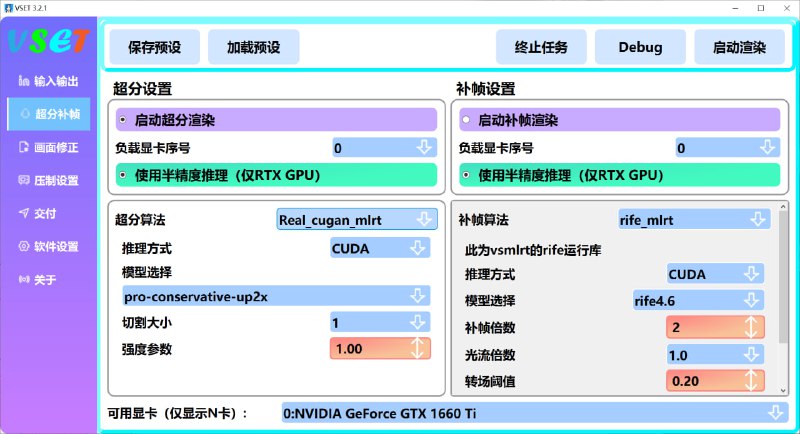Open 超分 推理方式 CUDA dropdown
This screenshot has height=434, width=800.
pos(380,248)
